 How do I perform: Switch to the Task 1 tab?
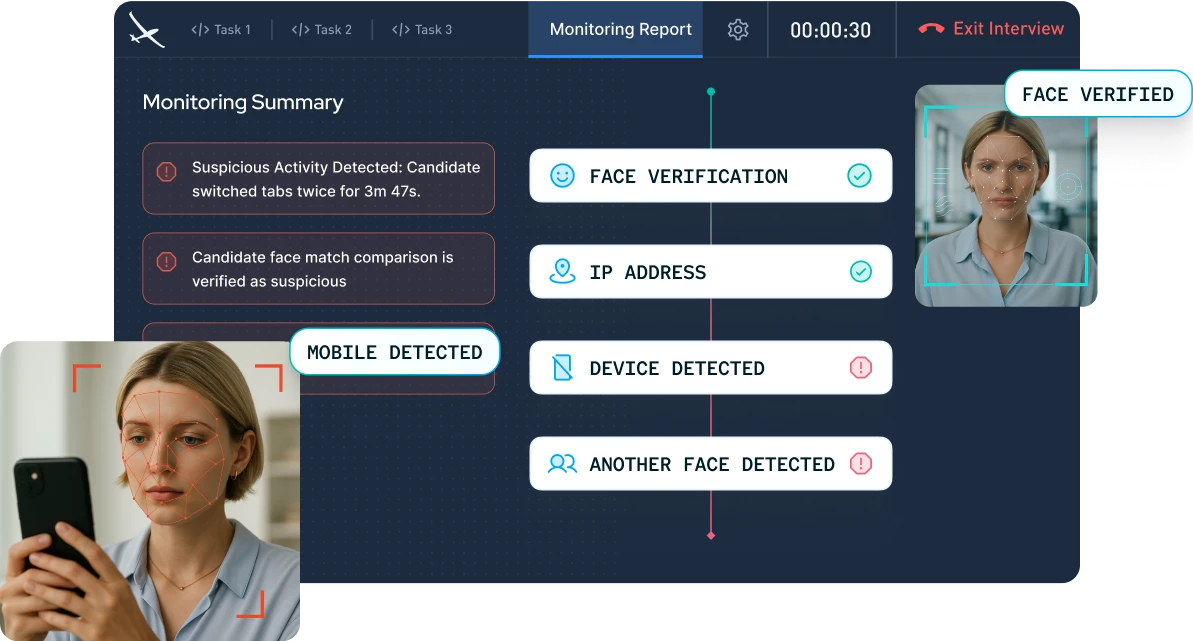pos(221,30)
